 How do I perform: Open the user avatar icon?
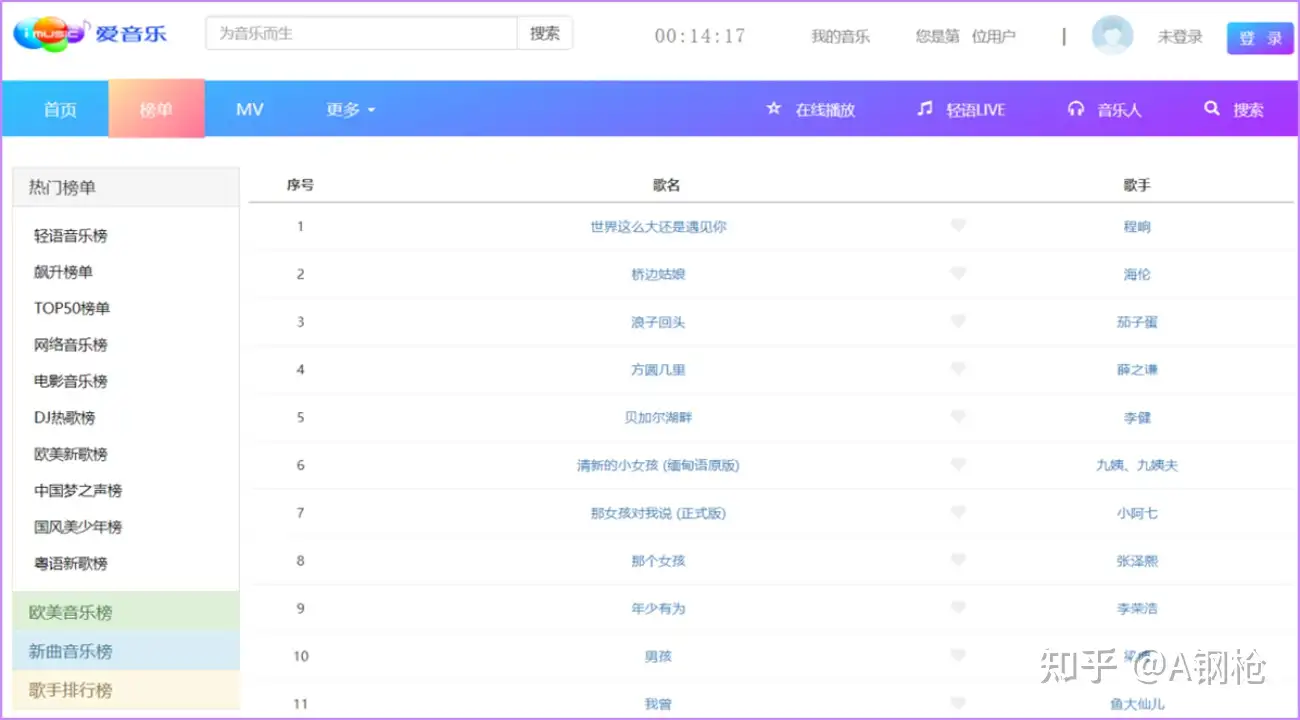click(1112, 36)
